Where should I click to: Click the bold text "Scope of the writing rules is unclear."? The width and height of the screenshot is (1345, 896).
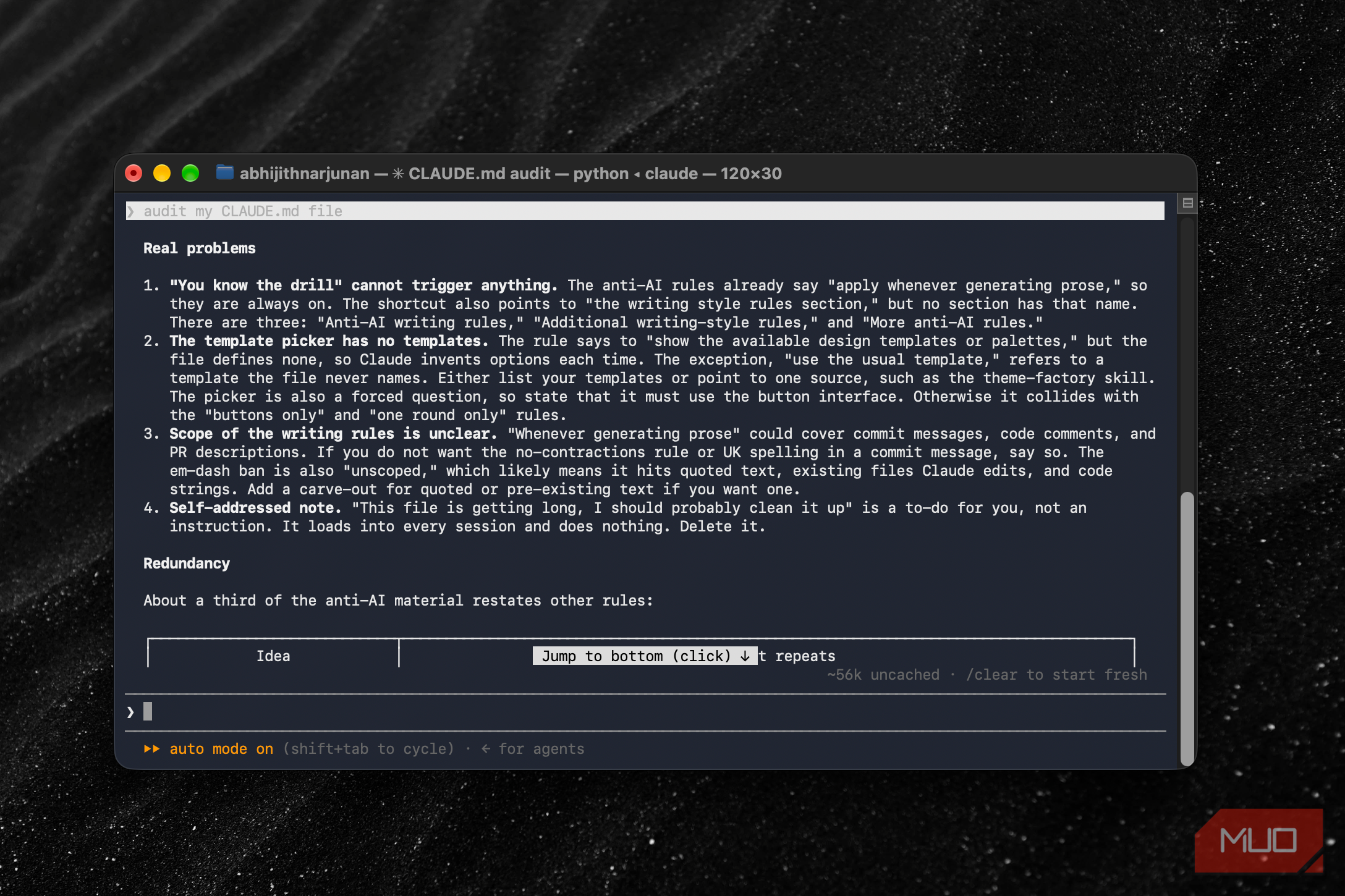(333, 434)
